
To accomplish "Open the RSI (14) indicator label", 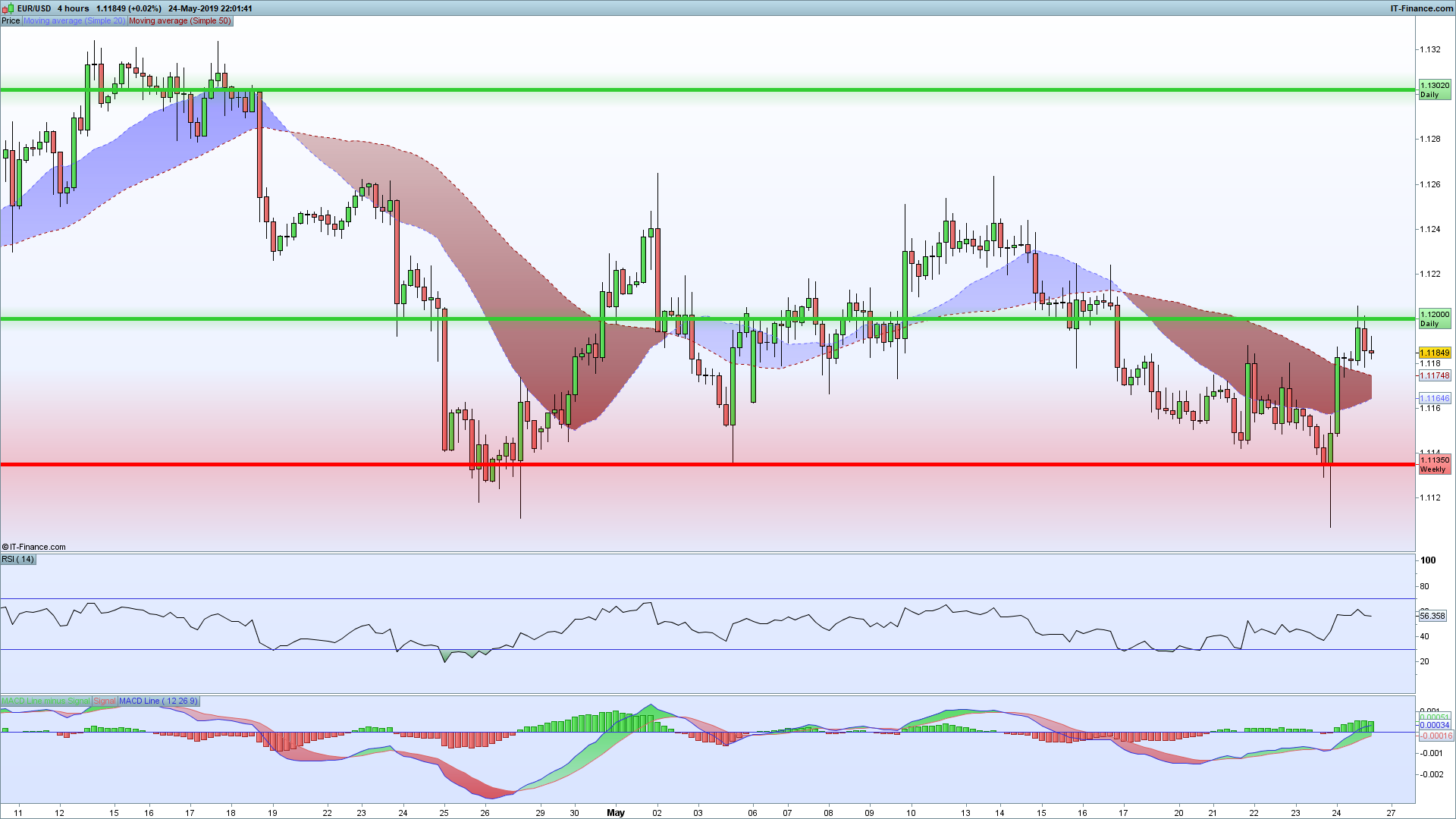I will click(x=18, y=559).
